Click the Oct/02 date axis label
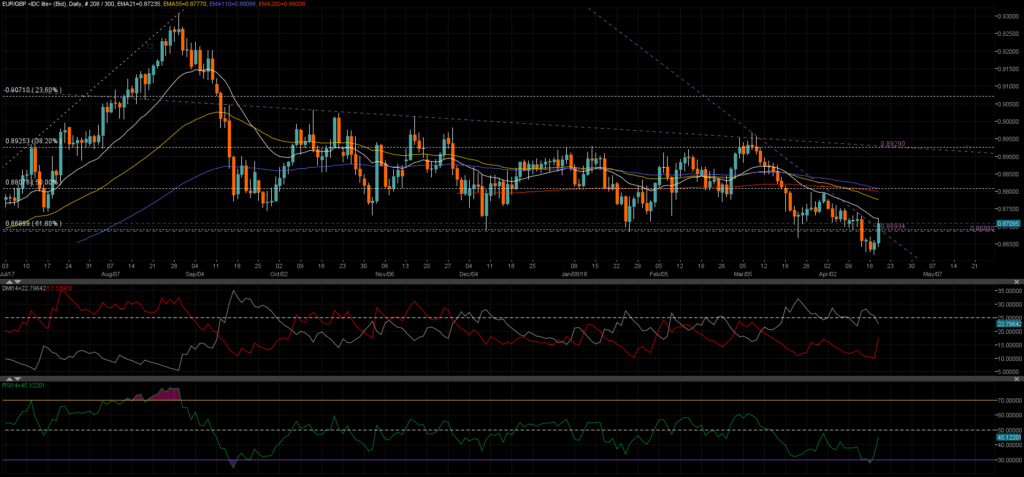This screenshot has width=1024, height=477. (x=280, y=274)
